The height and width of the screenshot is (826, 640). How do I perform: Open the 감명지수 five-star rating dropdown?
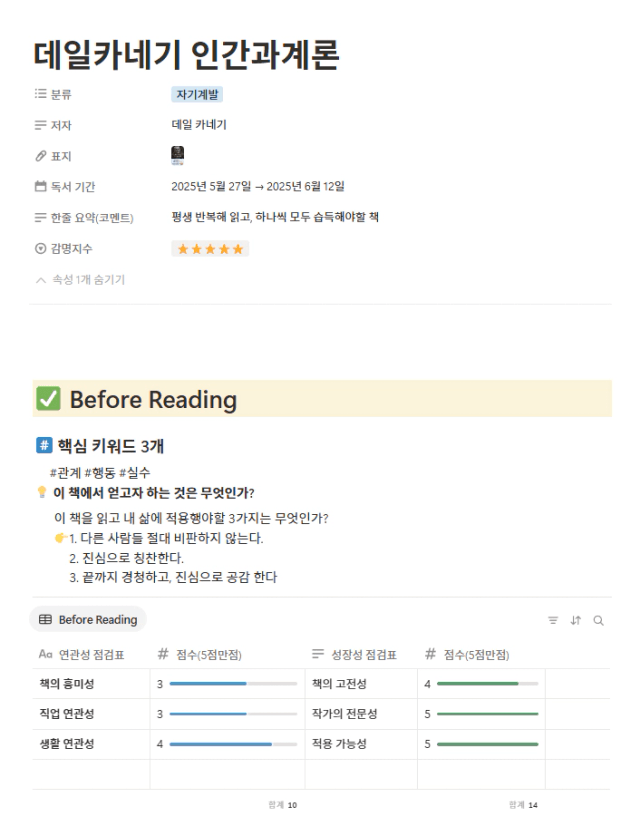(210, 249)
